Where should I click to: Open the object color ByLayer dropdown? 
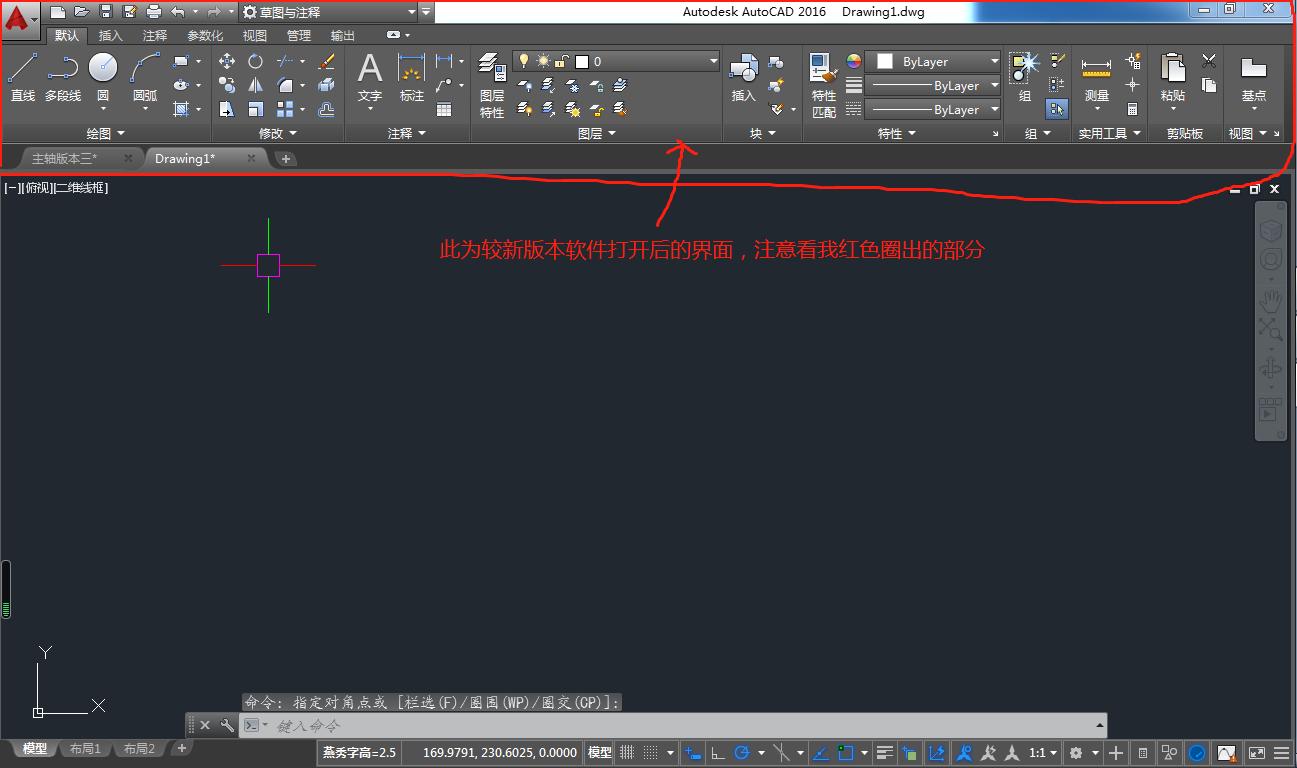pyautogui.click(x=933, y=61)
